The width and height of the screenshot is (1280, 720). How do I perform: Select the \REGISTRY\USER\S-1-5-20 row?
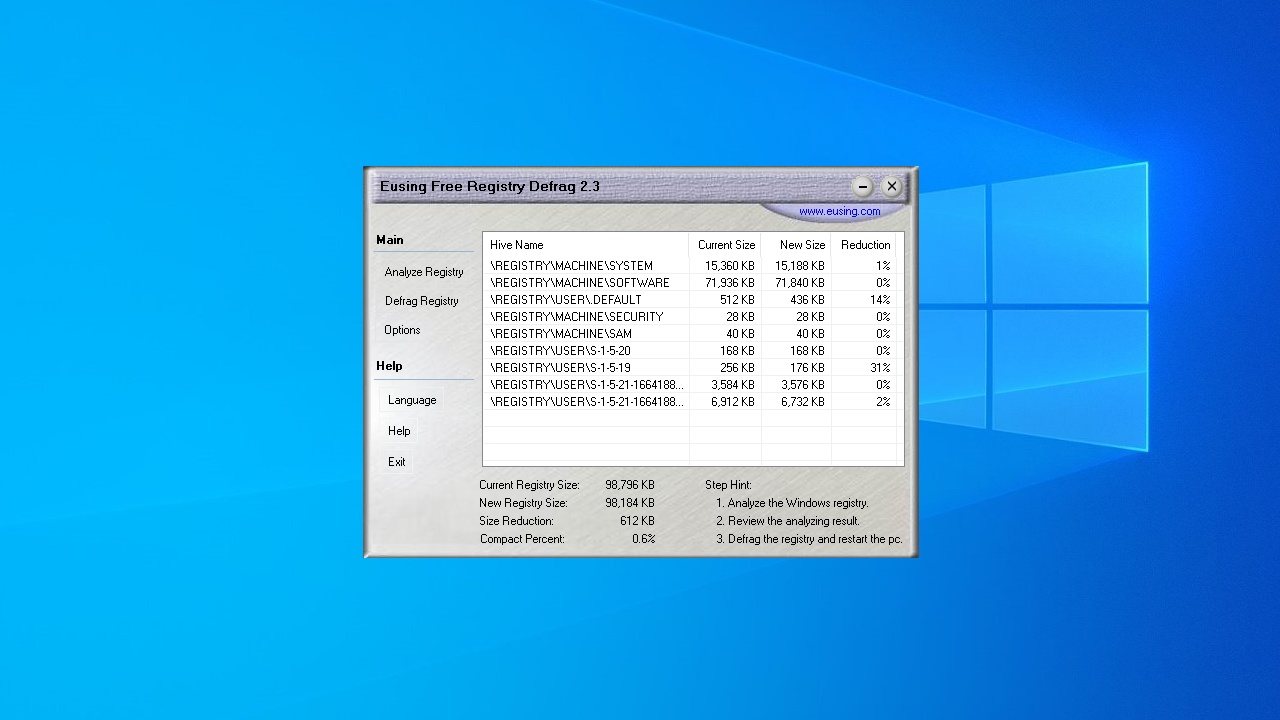(690, 351)
